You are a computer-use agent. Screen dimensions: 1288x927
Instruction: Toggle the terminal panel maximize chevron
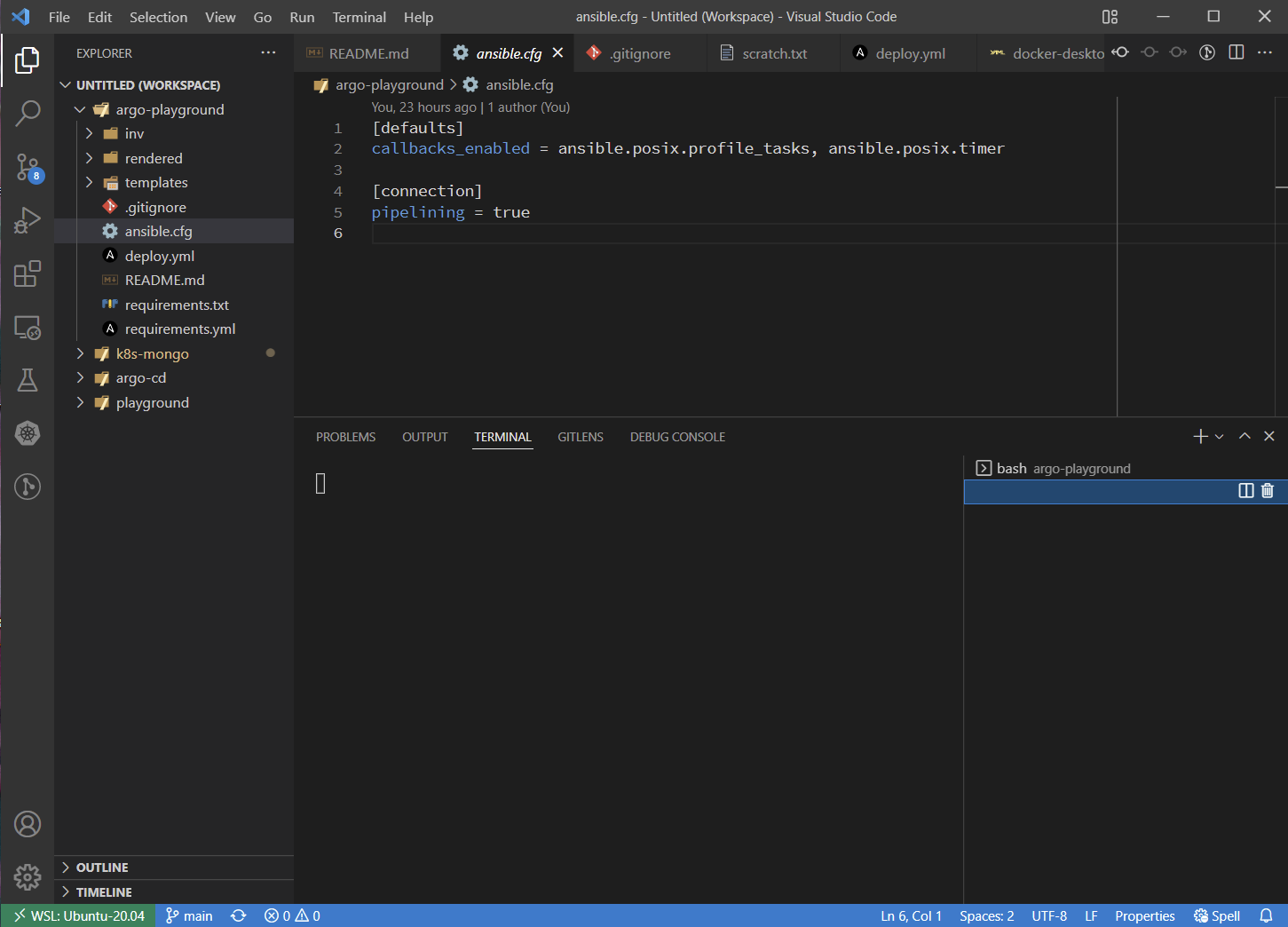(x=1244, y=436)
